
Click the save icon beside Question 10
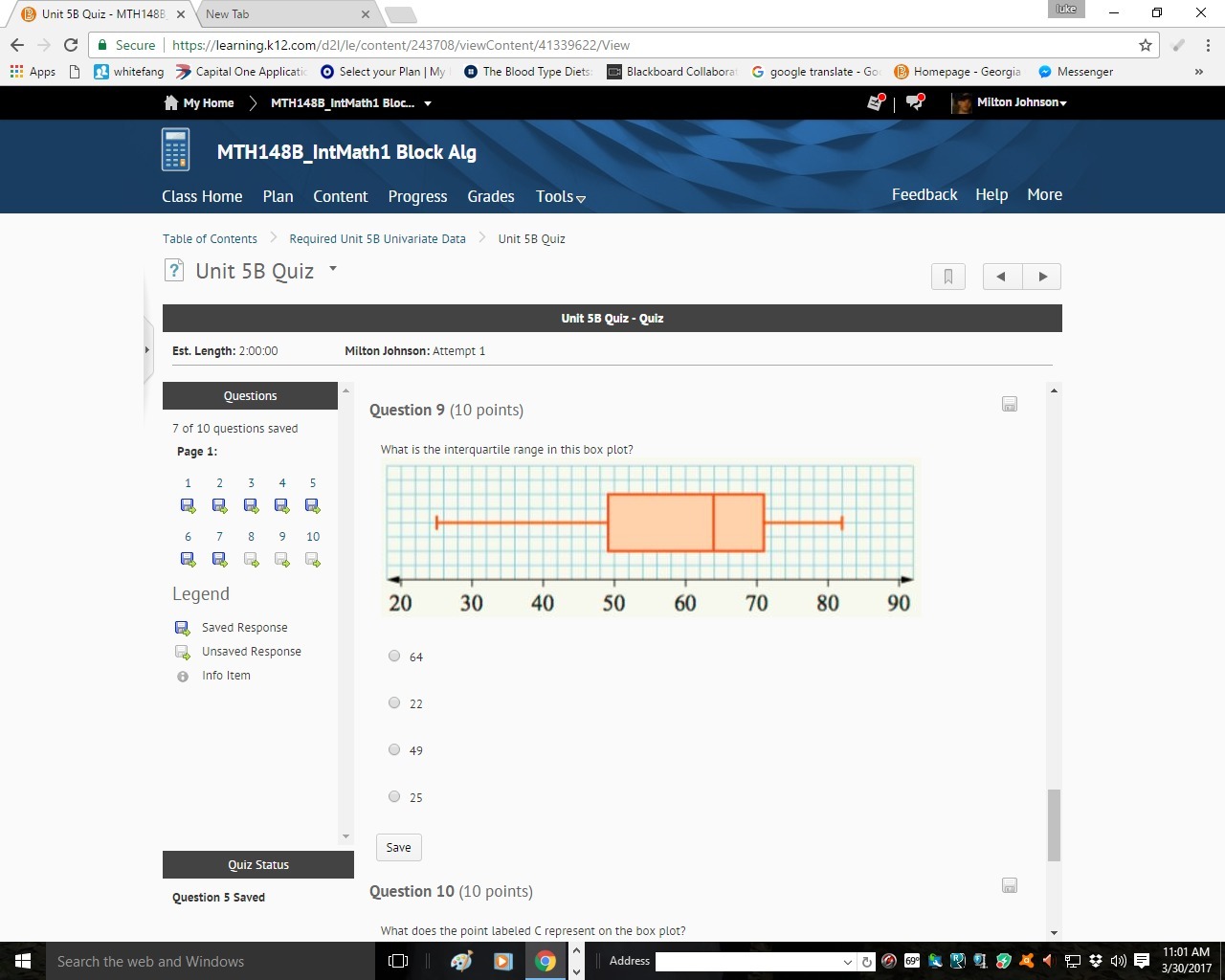pyautogui.click(x=1010, y=886)
